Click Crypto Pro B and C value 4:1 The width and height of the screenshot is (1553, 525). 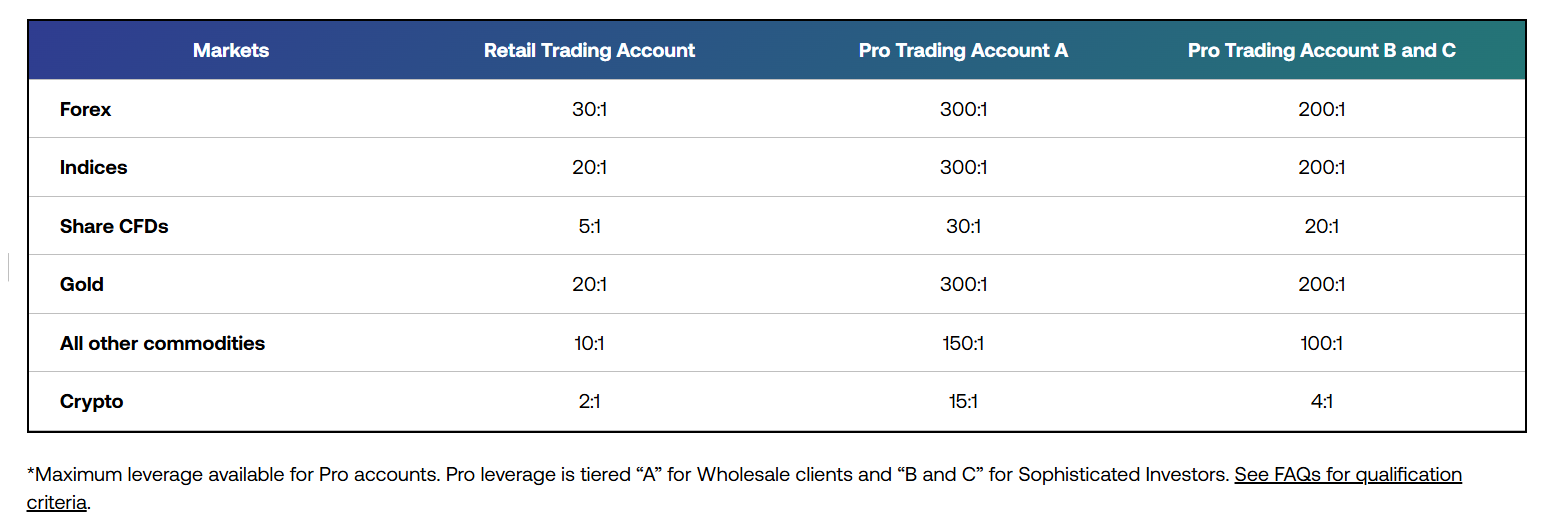(x=1321, y=401)
